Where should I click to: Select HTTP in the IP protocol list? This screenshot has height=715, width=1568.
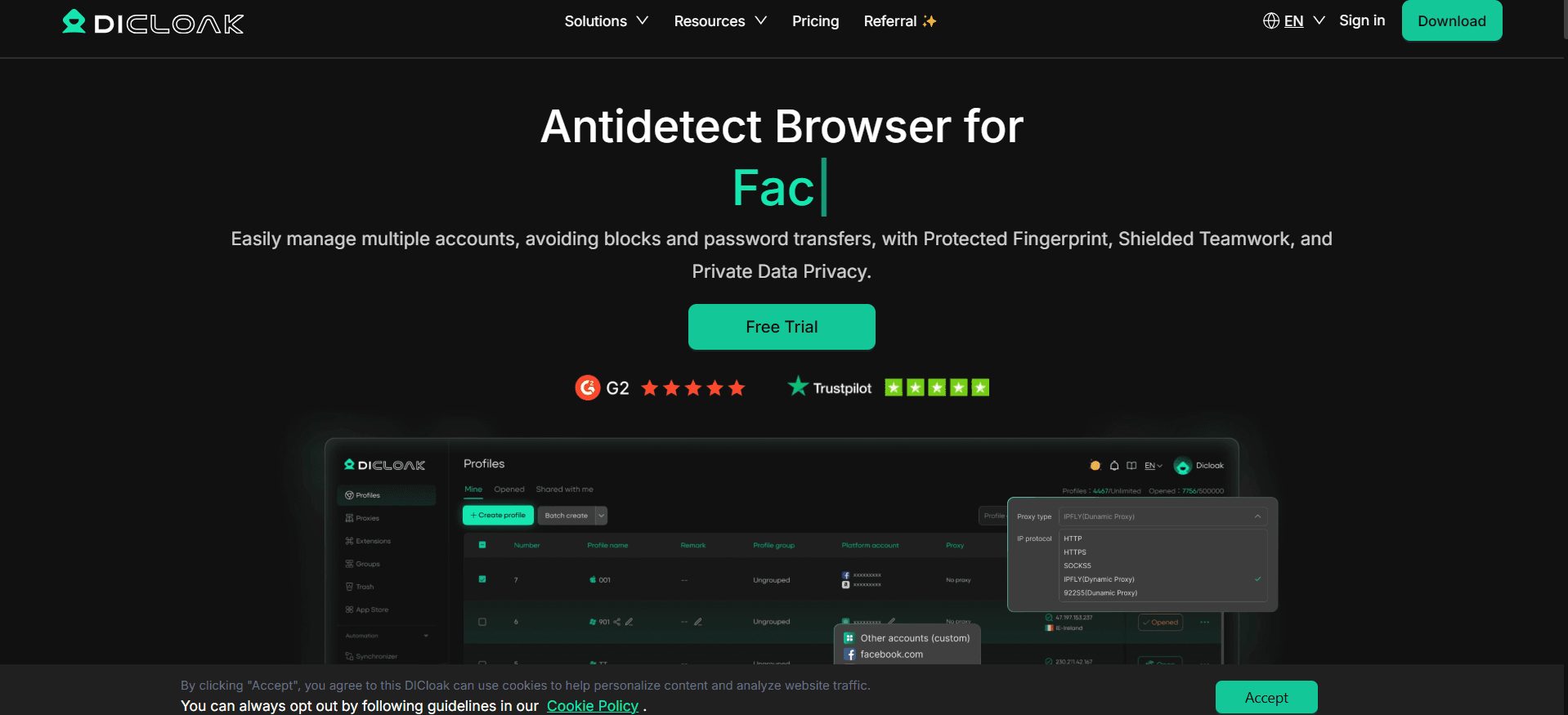1073,538
